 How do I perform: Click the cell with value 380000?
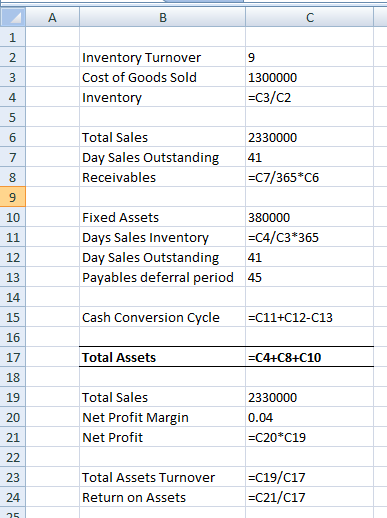(x=310, y=217)
